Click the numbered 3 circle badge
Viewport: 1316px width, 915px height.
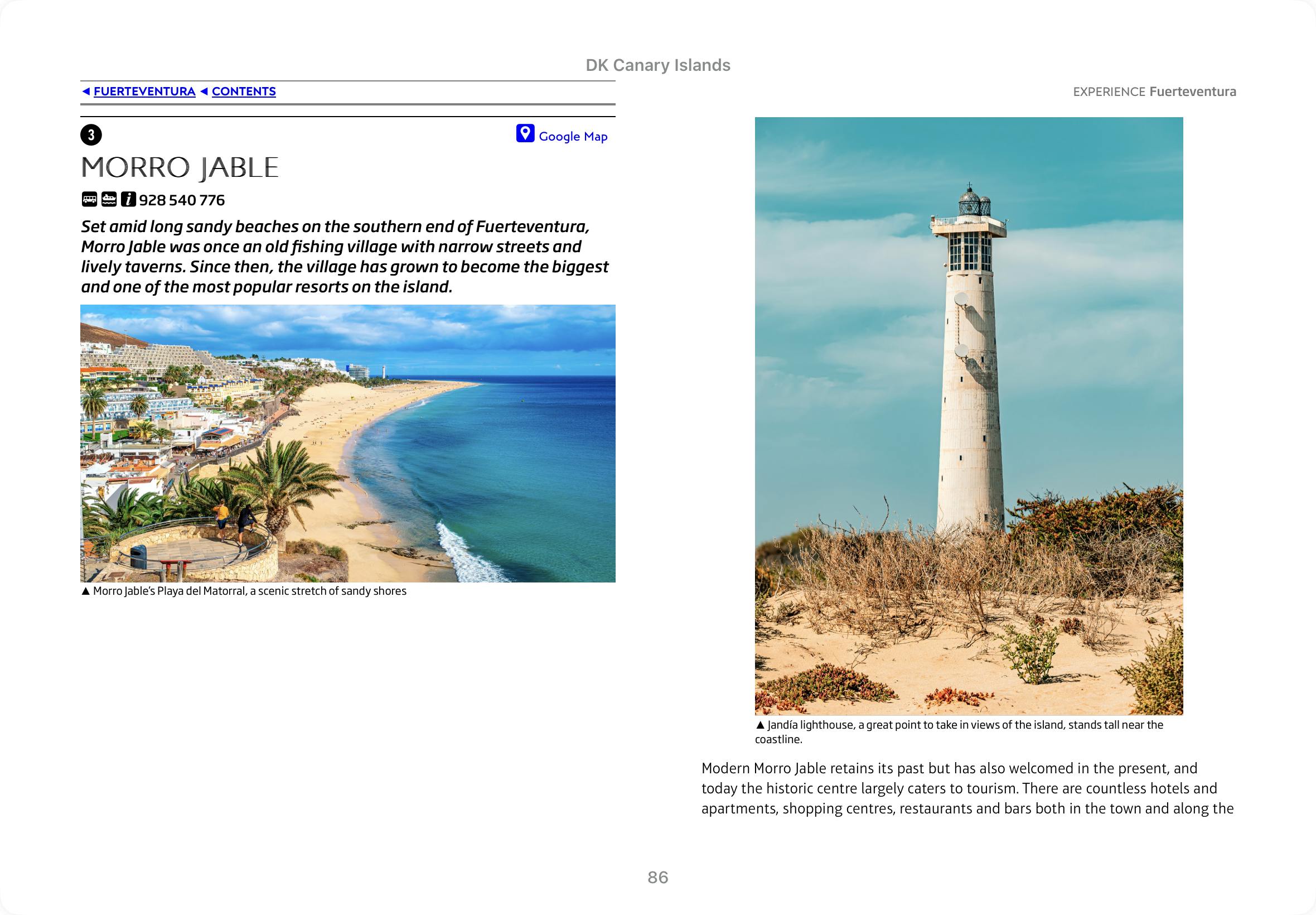[x=91, y=136]
